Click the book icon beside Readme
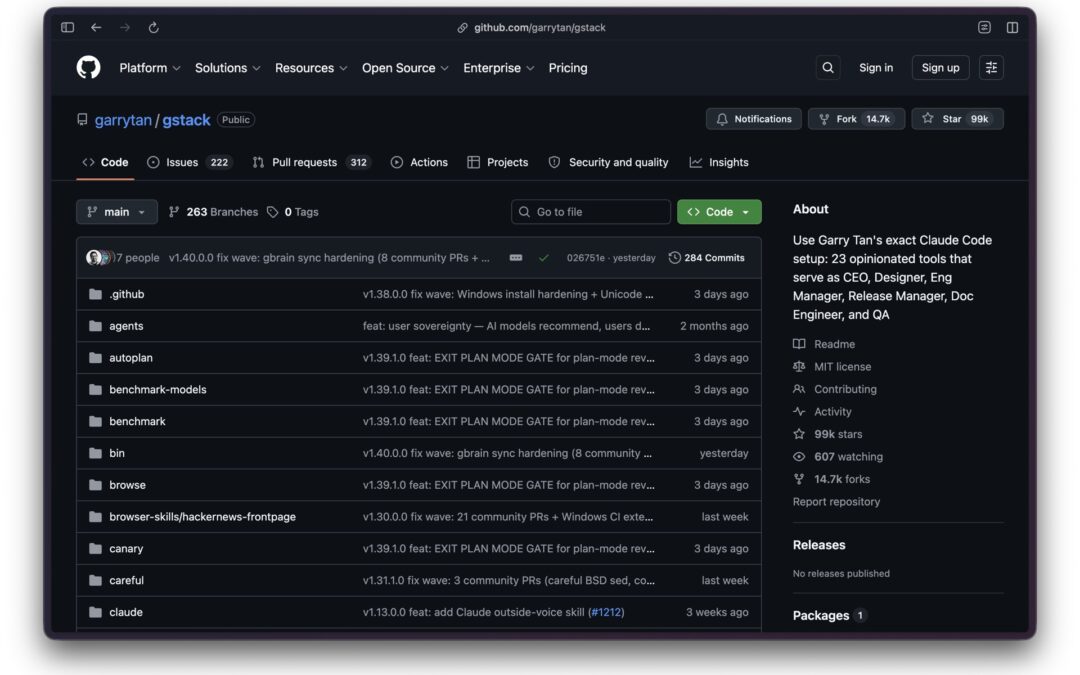This screenshot has width=1080, height=675. pyautogui.click(x=799, y=344)
